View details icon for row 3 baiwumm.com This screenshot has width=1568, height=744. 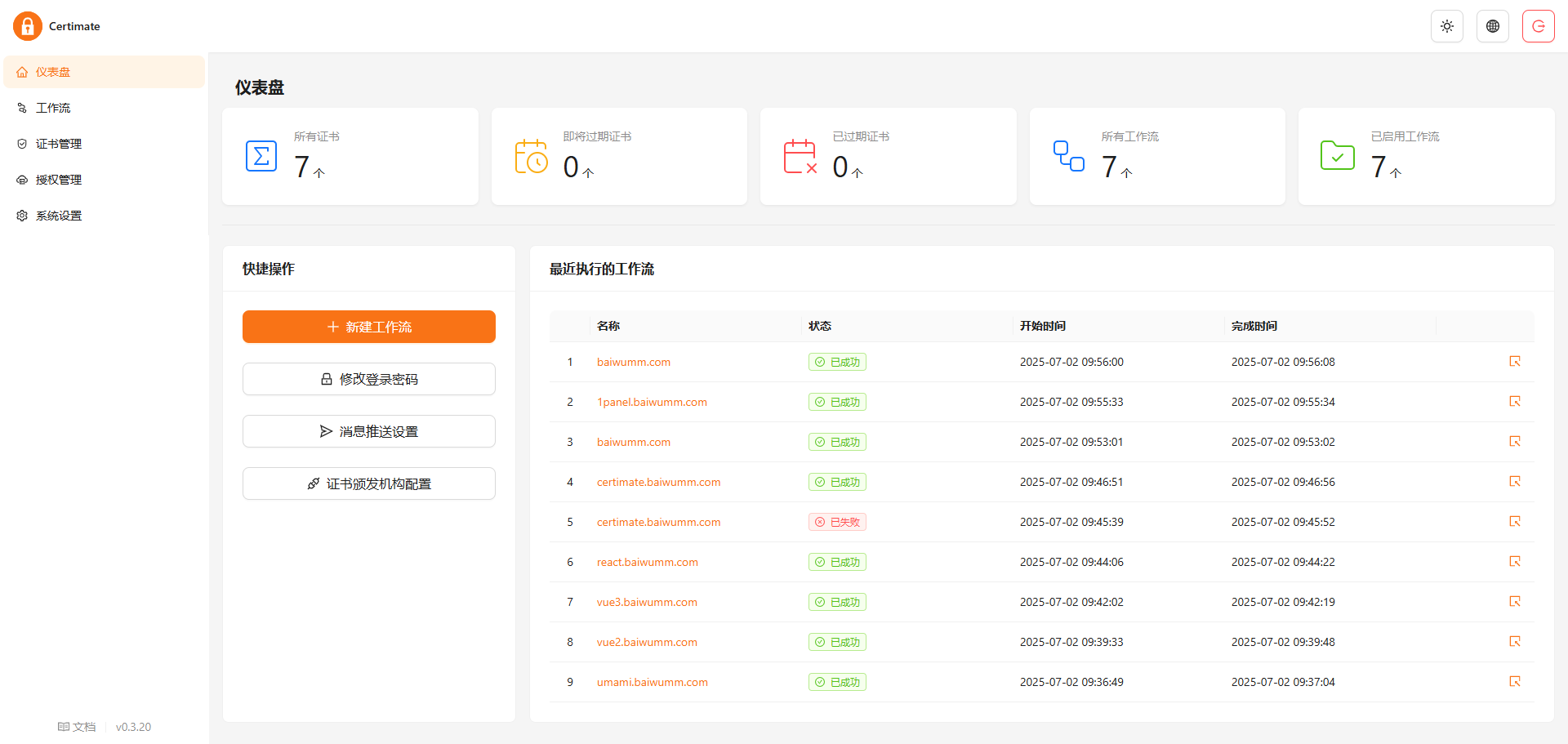click(x=1515, y=441)
